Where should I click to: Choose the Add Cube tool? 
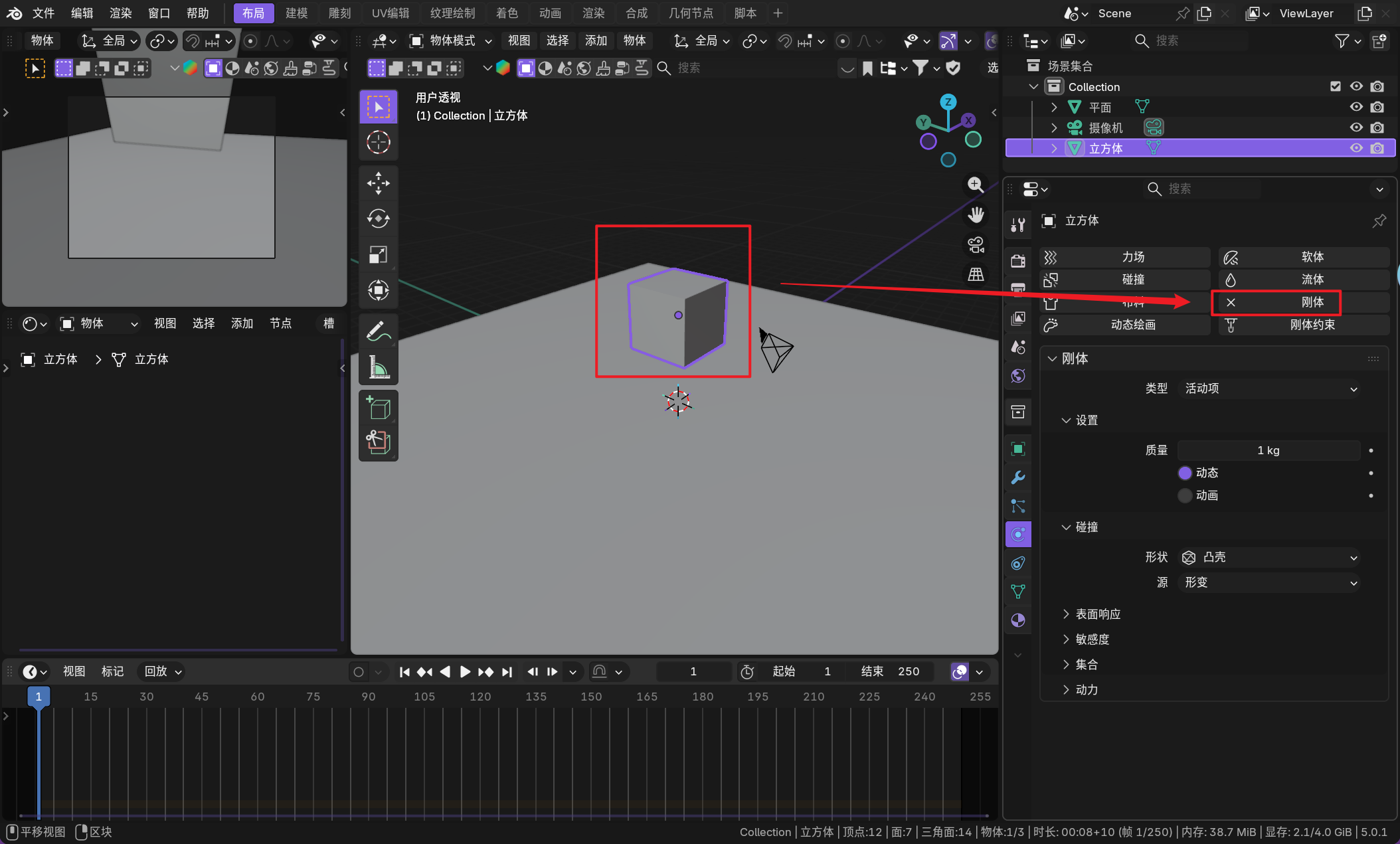(x=379, y=408)
